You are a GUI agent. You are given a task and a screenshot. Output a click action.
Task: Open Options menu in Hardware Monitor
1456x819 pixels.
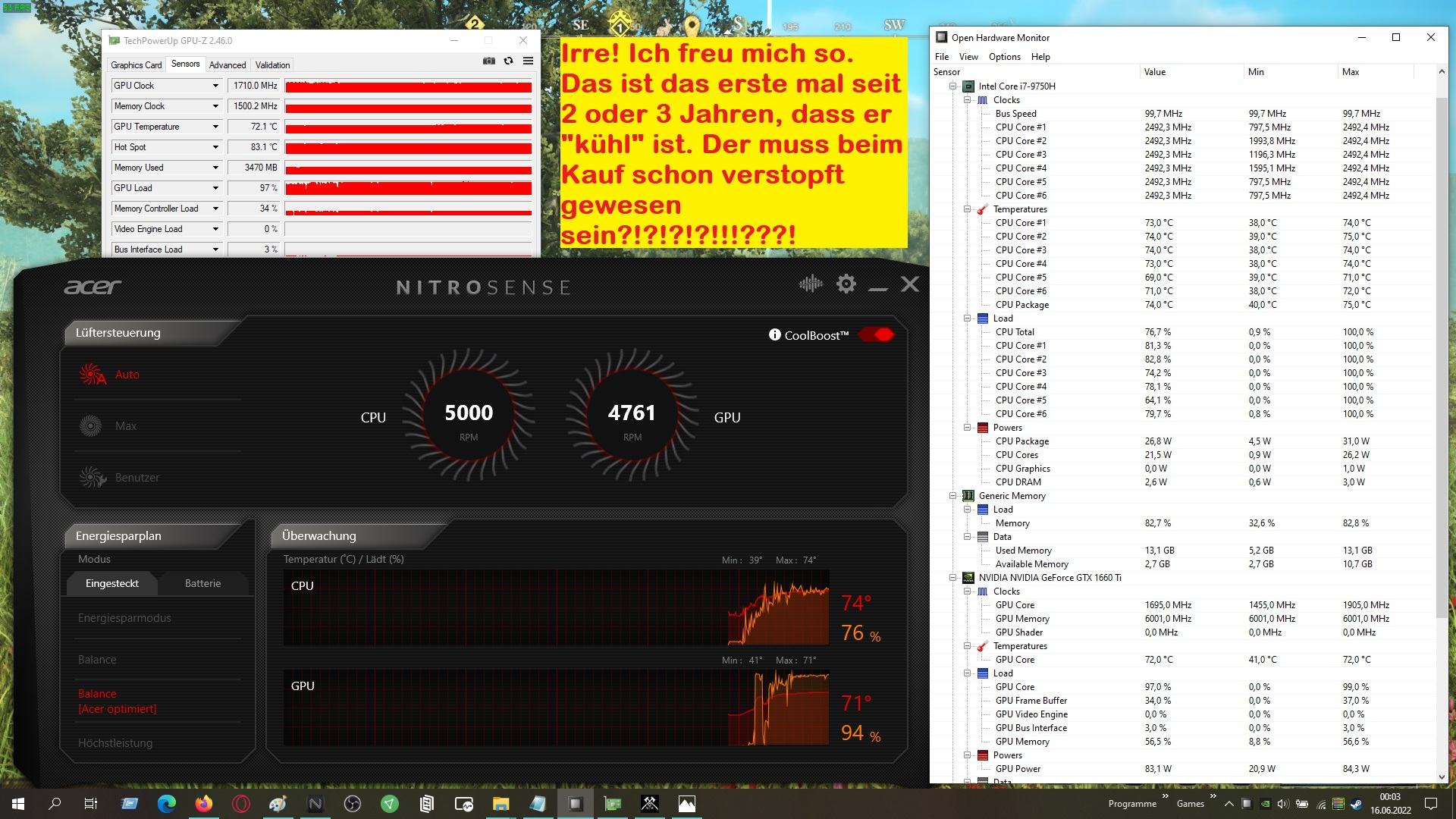coord(1005,57)
